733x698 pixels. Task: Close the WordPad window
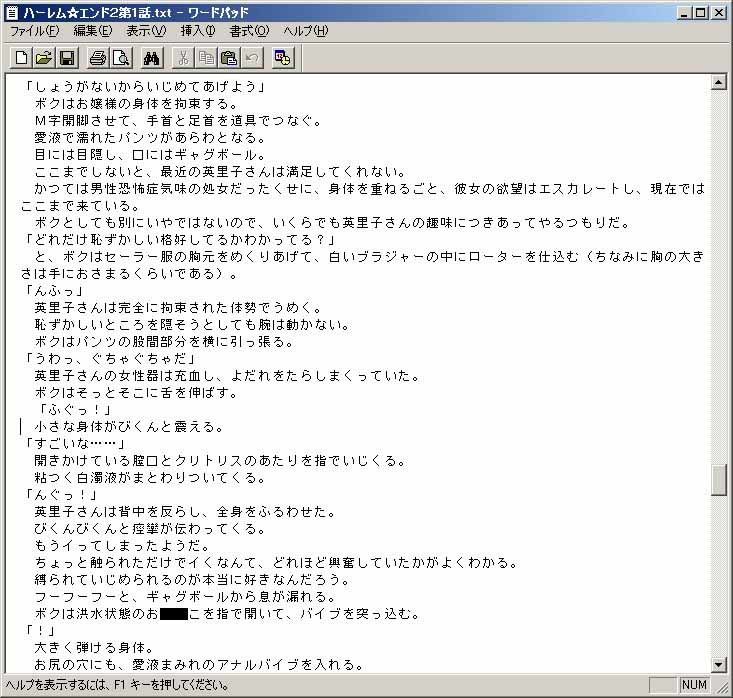(x=719, y=13)
